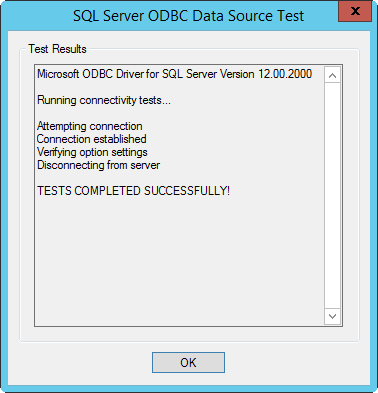378x393 pixels.
Task: Click the version number 12.00.2000
Action: coord(285,74)
